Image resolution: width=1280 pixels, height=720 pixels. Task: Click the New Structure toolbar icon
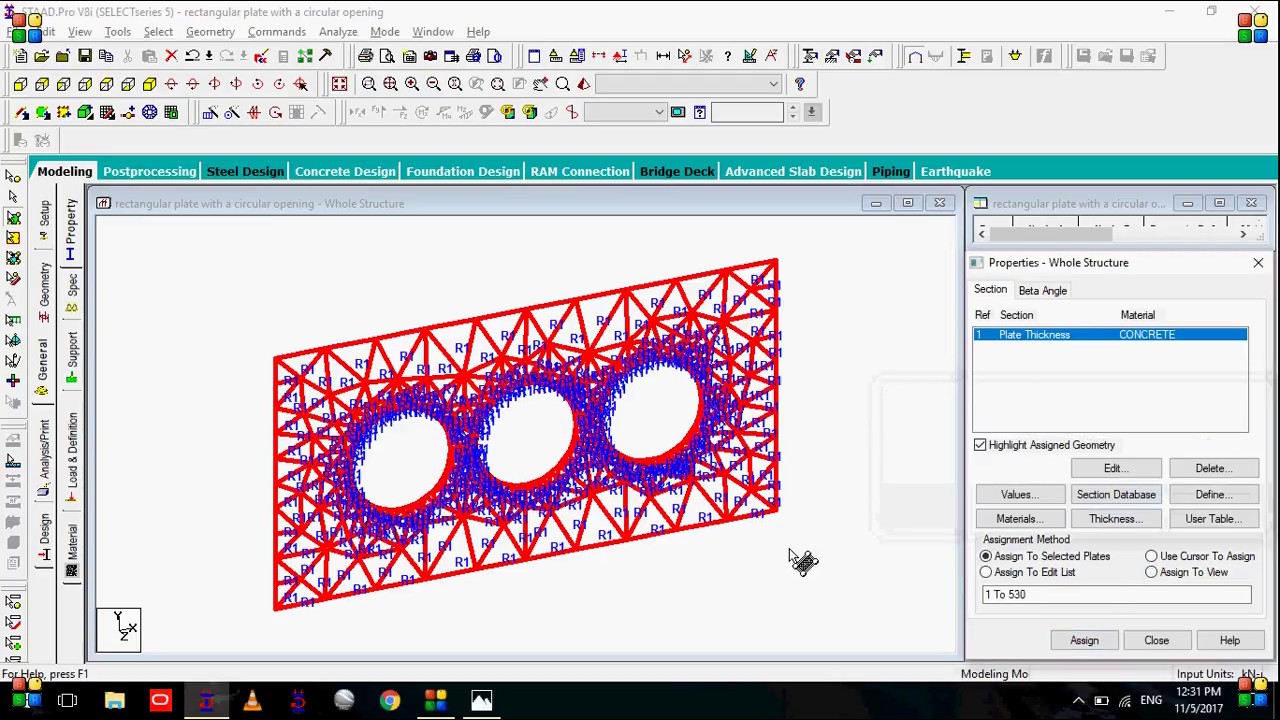tap(20, 56)
